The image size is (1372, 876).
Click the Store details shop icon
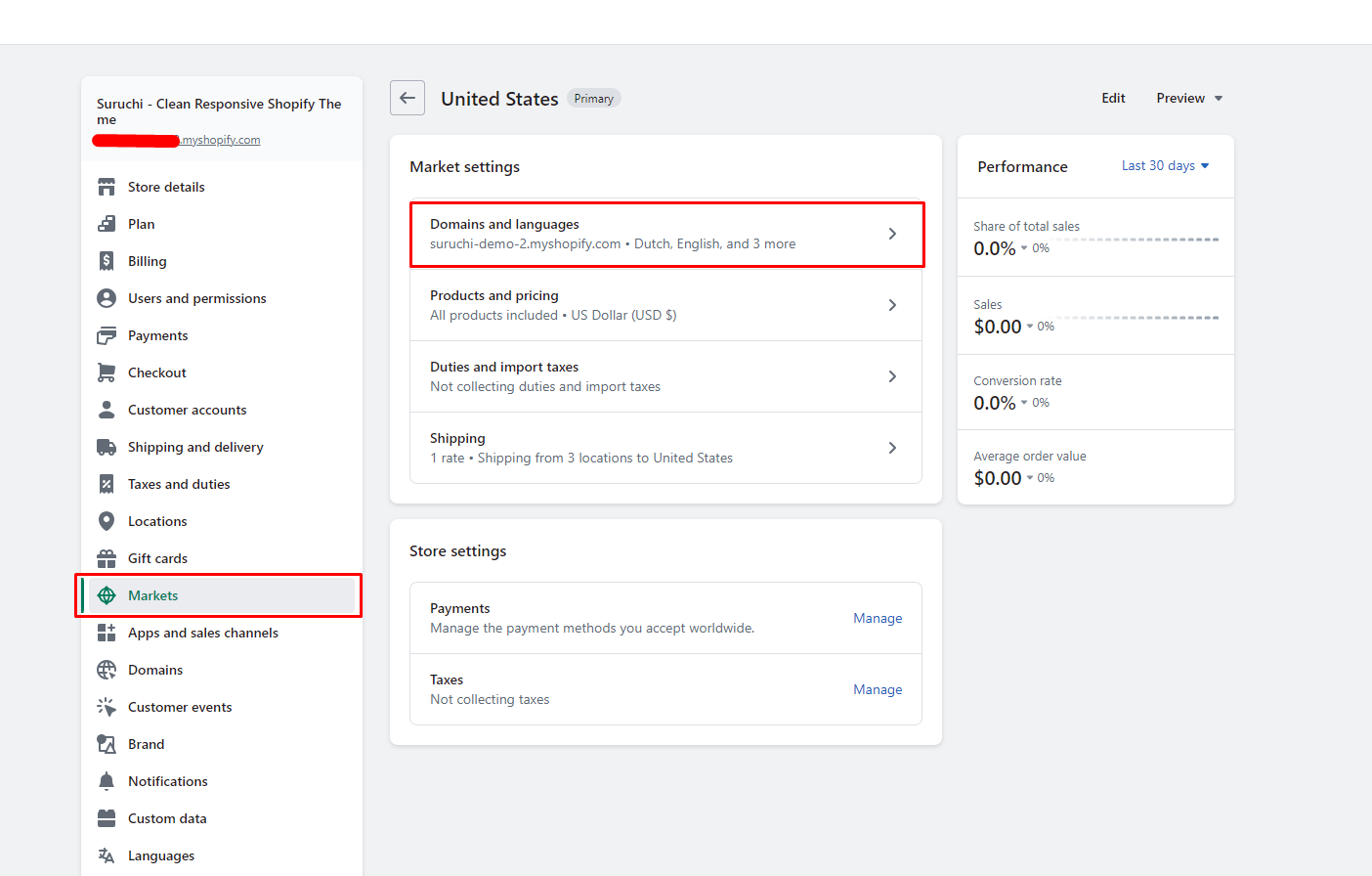coord(107,187)
